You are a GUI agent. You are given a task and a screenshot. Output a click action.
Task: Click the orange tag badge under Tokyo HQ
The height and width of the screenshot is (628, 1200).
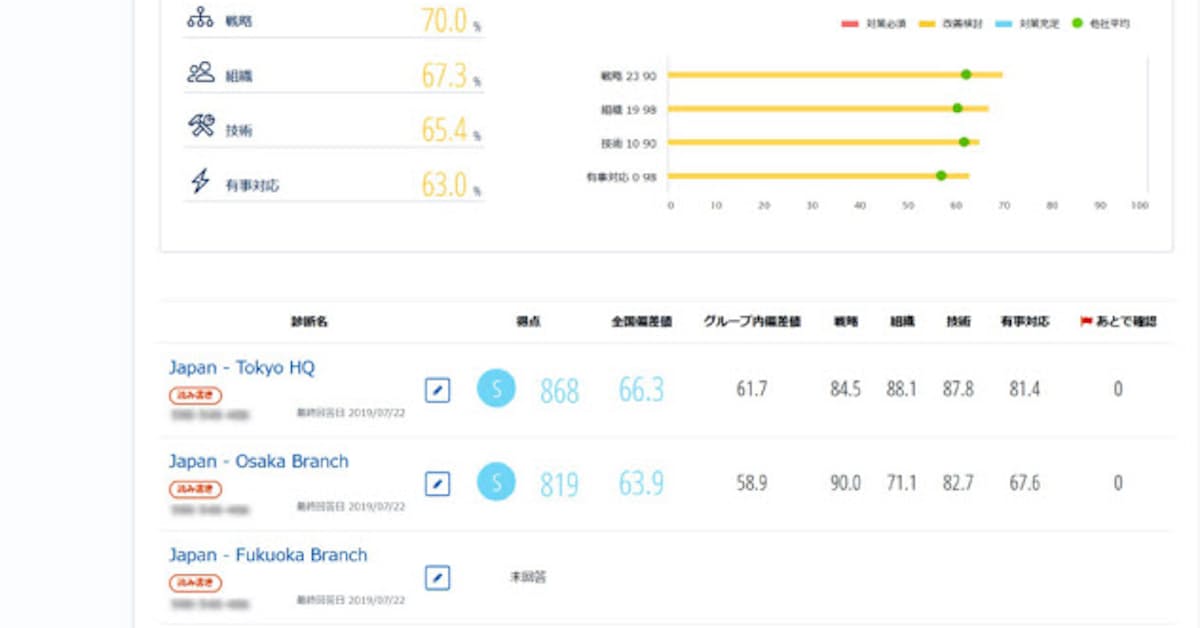[x=195, y=395]
